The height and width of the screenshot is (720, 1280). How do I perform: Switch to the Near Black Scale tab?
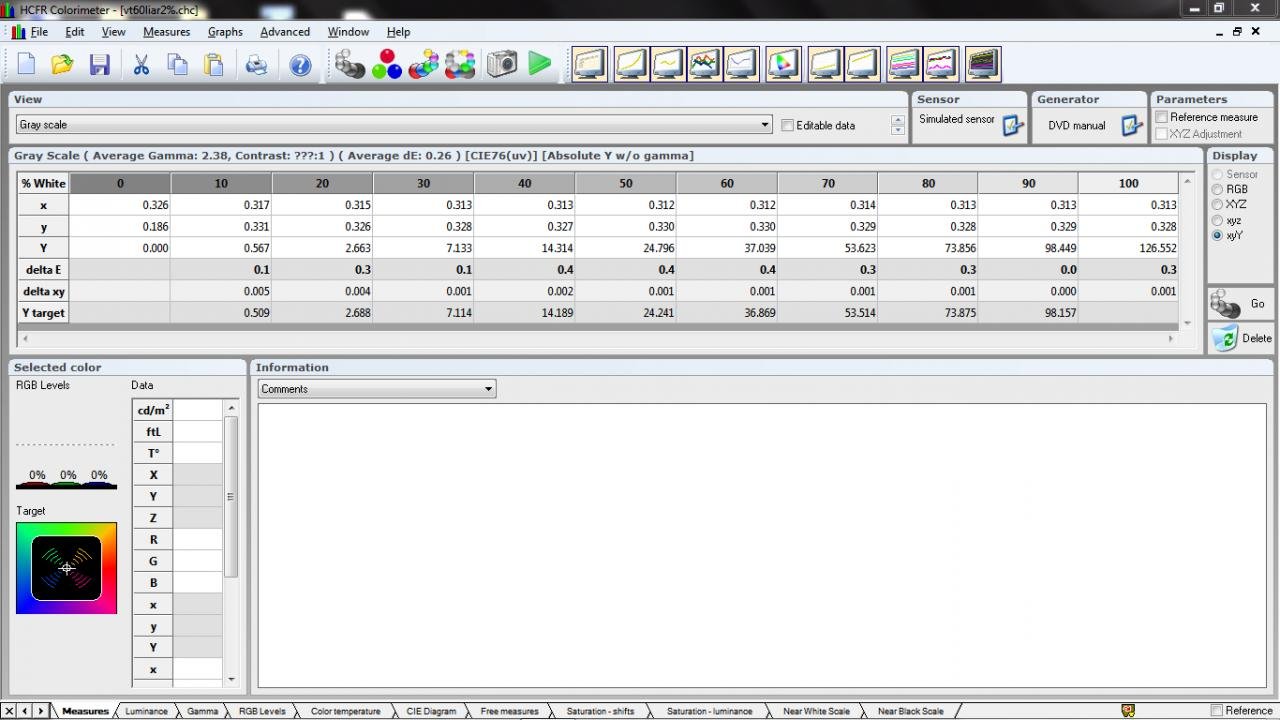pyautogui.click(x=910, y=711)
